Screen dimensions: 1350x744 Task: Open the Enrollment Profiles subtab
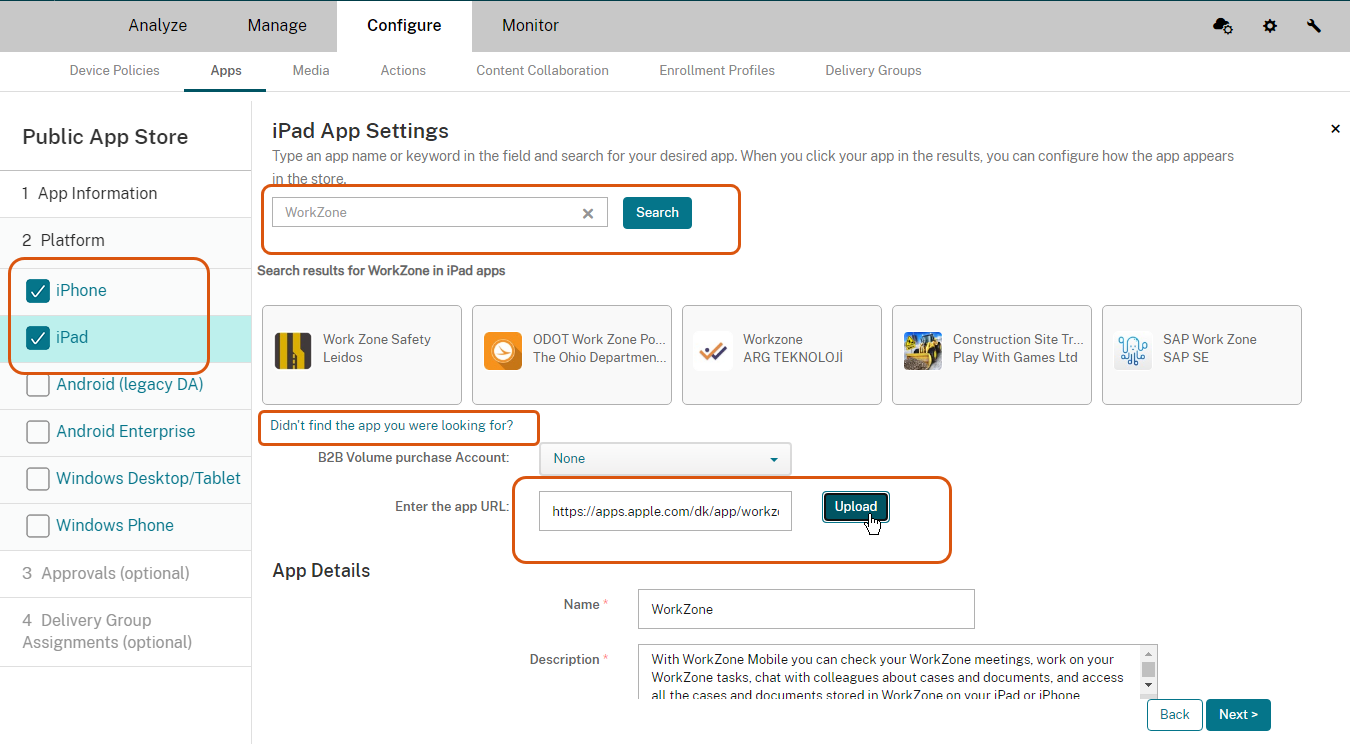717,71
